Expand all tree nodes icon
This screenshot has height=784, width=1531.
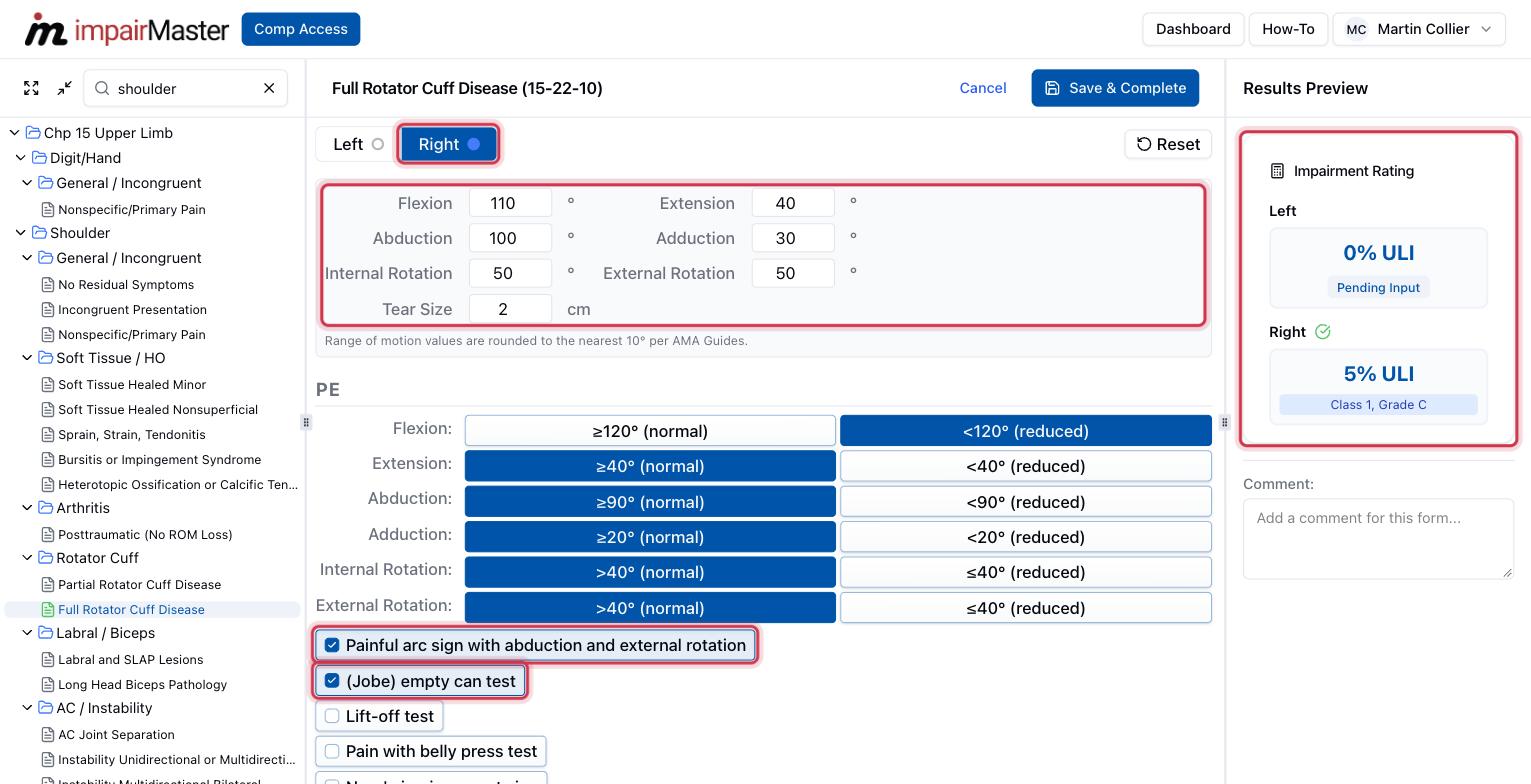pos(32,88)
